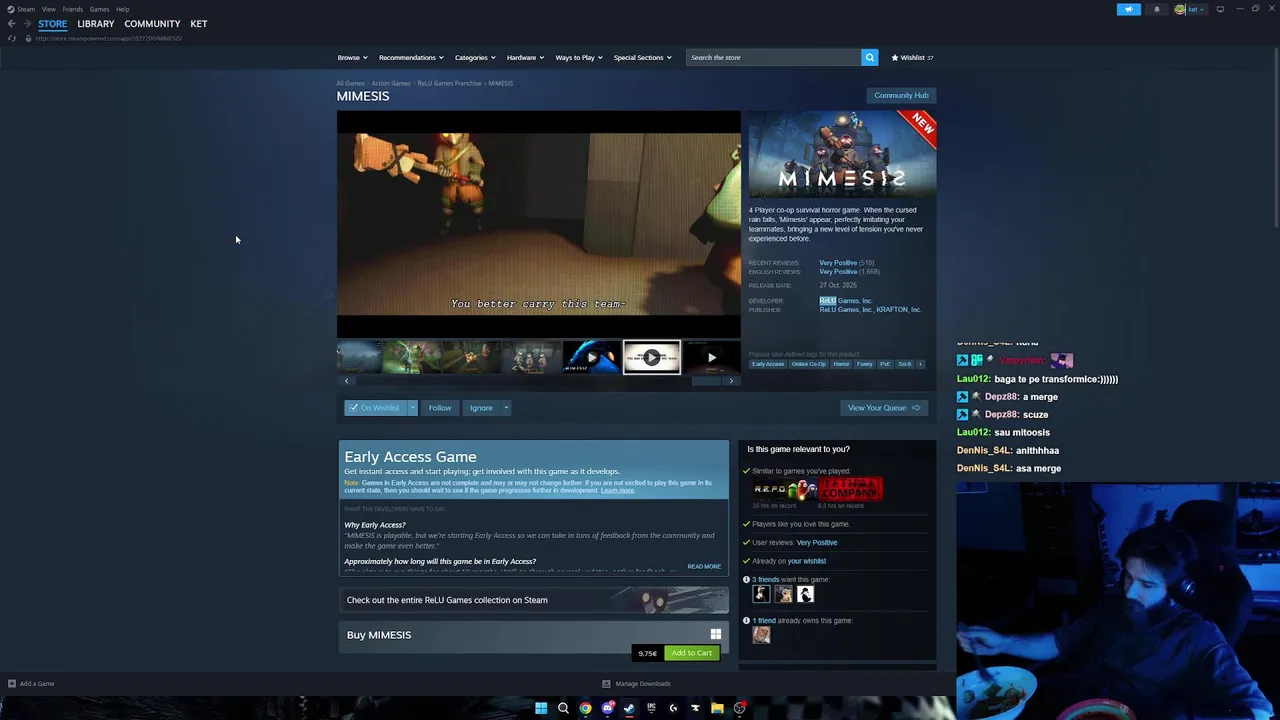
Task: Click the Windows platform icon on Buy MIMESIS
Action: [x=715, y=634]
